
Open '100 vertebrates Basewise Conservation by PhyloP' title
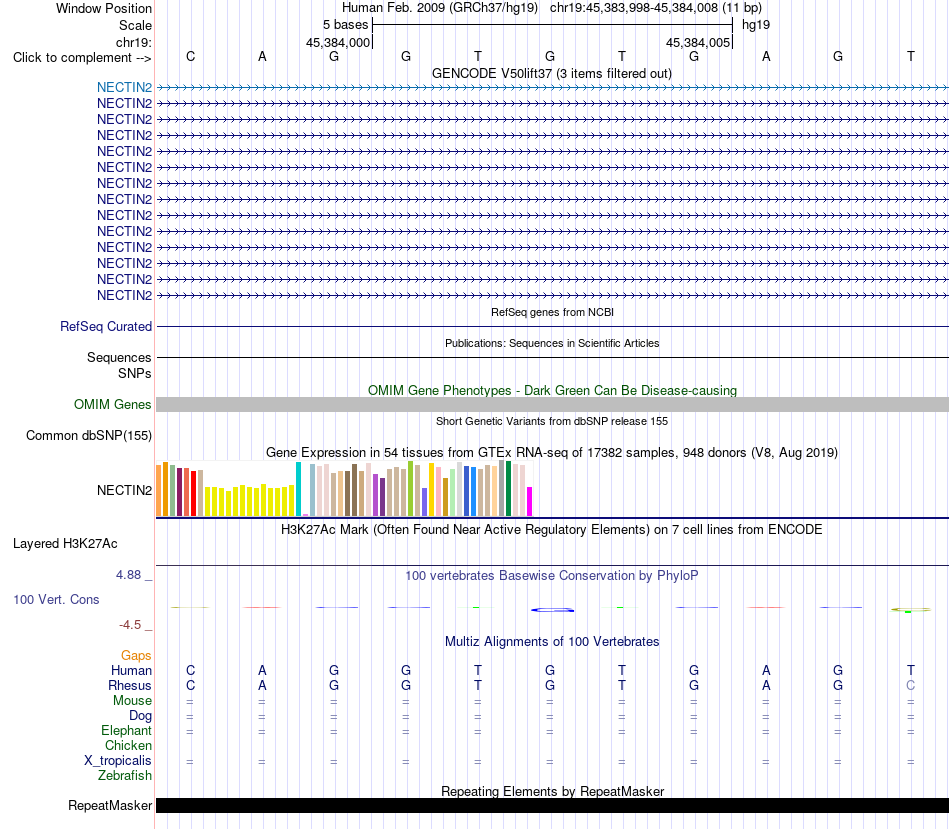click(552, 576)
